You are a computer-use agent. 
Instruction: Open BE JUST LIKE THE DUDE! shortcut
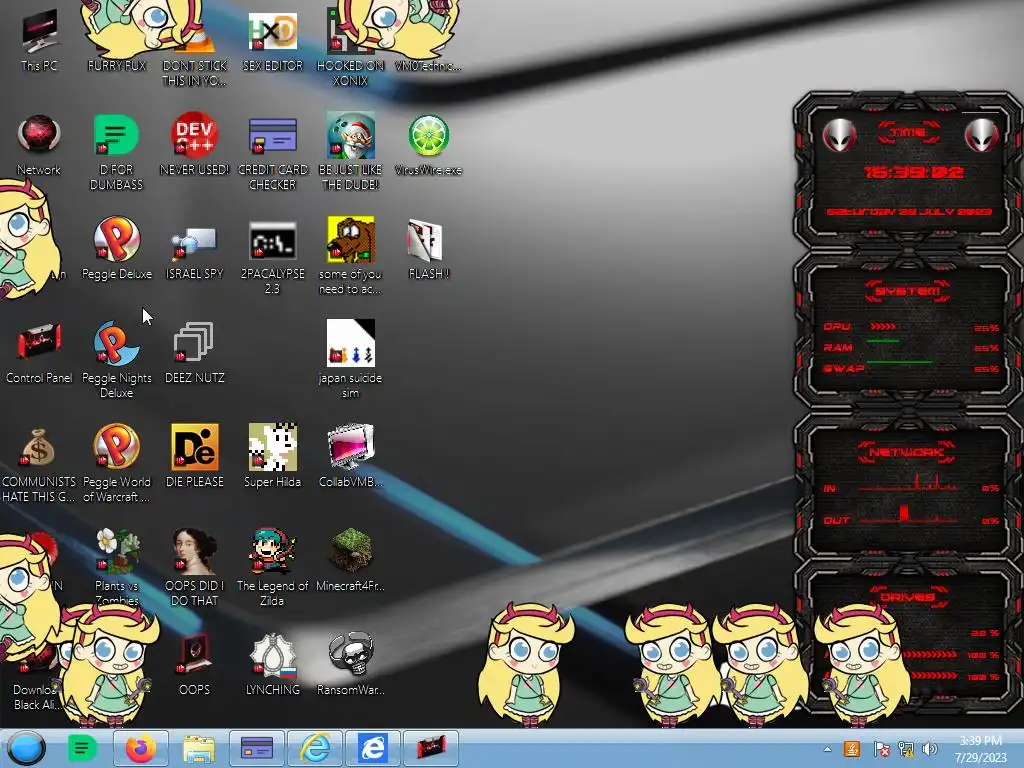coord(351,150)
